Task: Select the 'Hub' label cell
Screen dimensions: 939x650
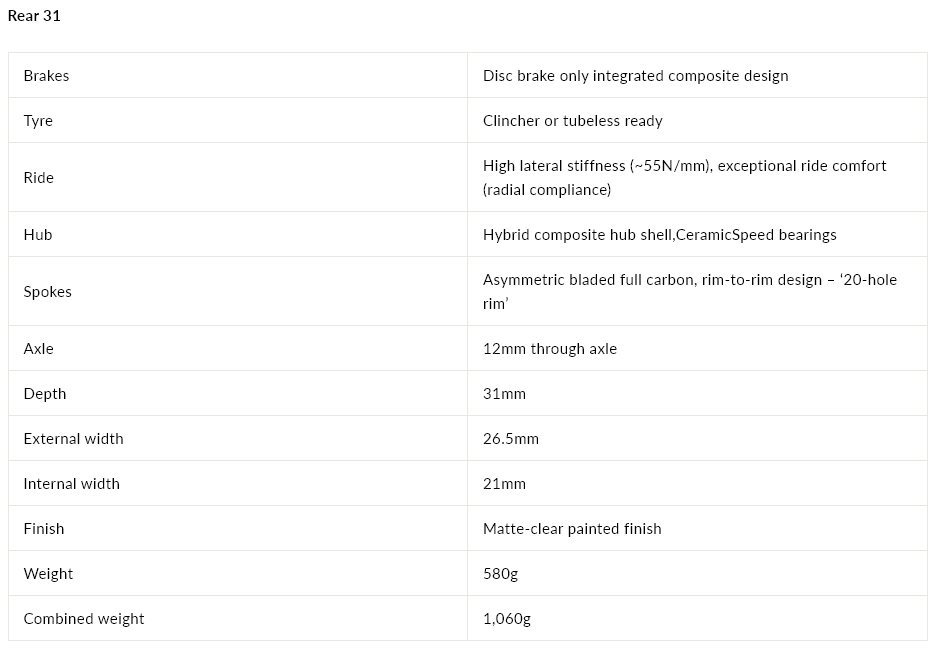Action: click(38, 235)
